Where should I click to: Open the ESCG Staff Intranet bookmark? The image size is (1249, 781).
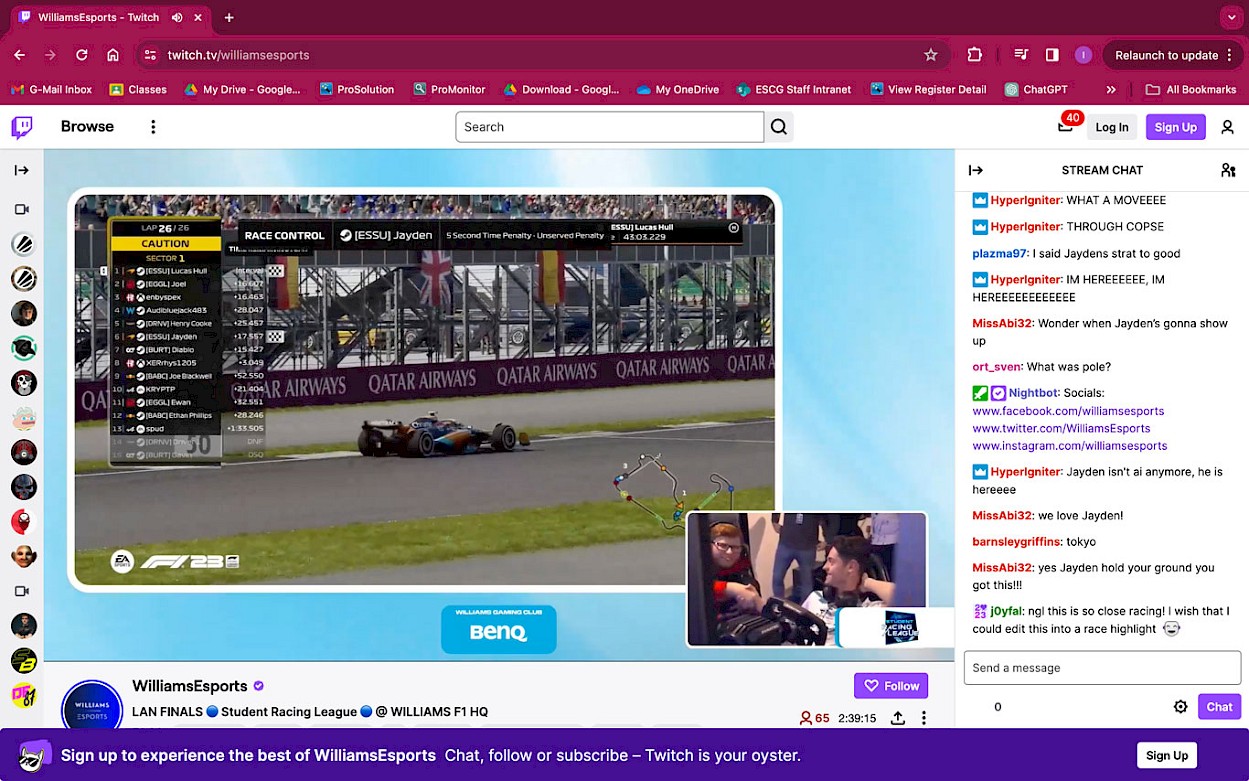coord(794,89)
